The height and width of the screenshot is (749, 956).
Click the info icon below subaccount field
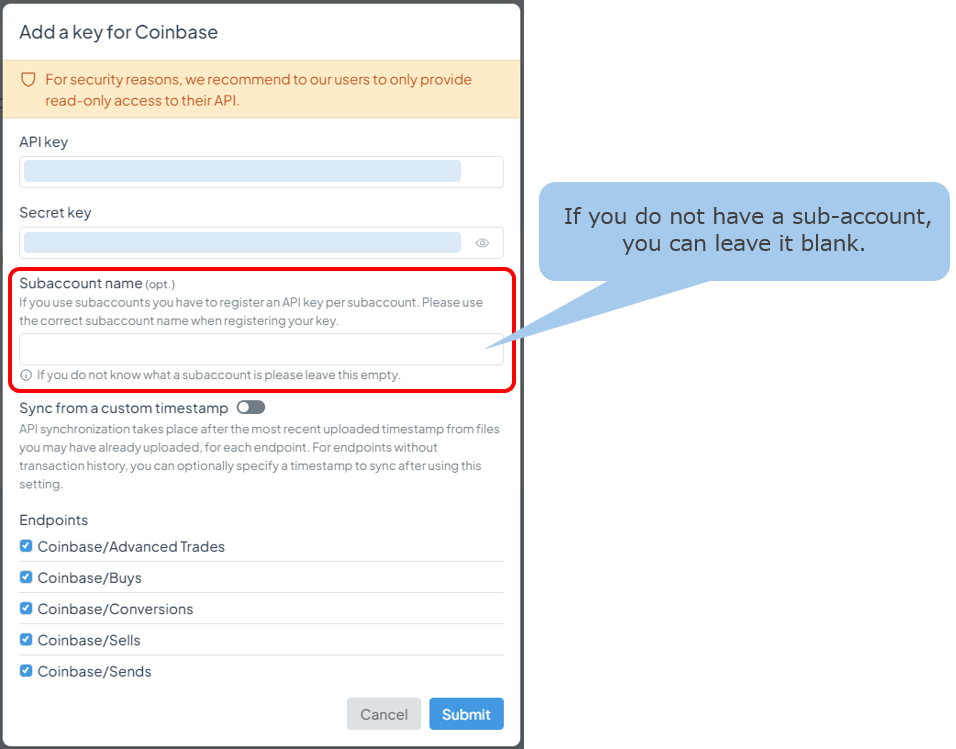point(26,375)
